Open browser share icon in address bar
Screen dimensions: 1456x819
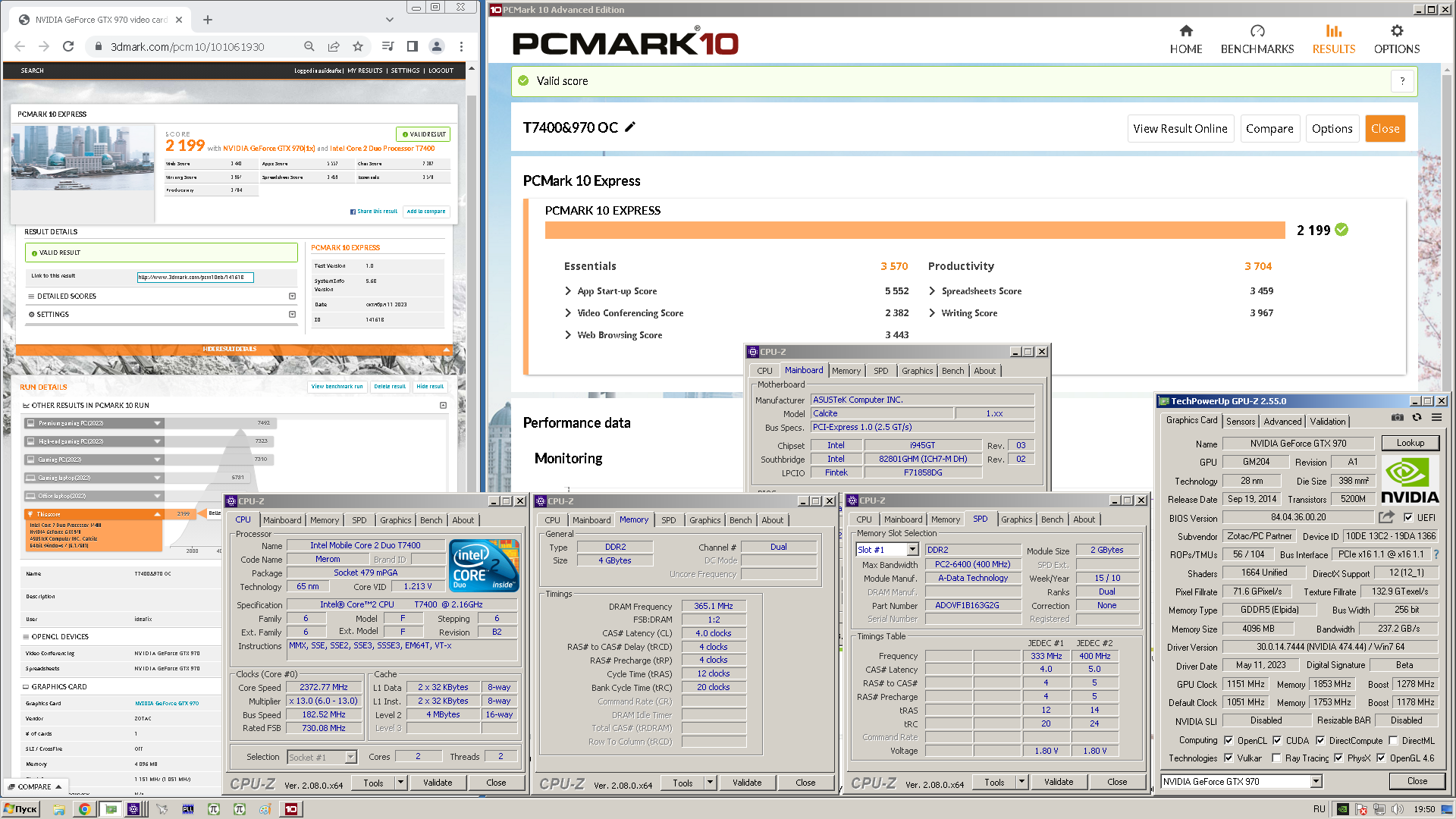click(x=334, y=46)
